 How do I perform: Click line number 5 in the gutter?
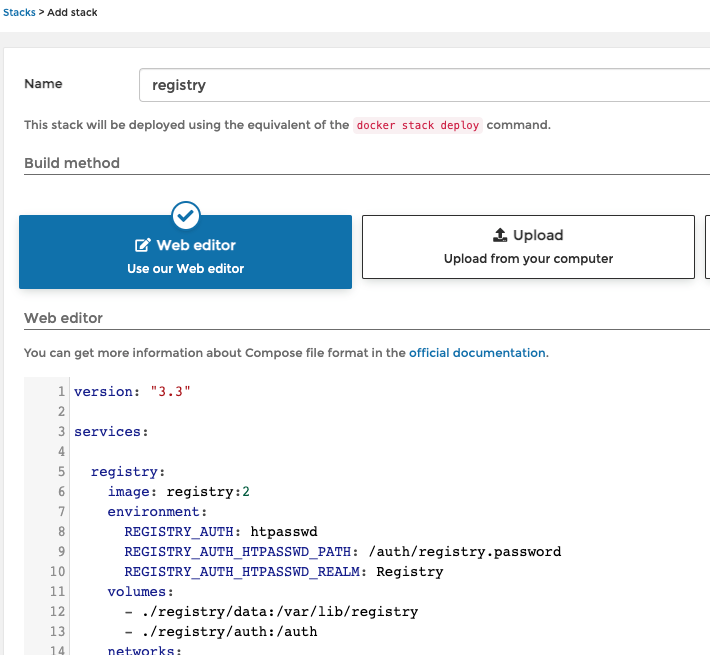pyautogui.click(x=61, y=472)
